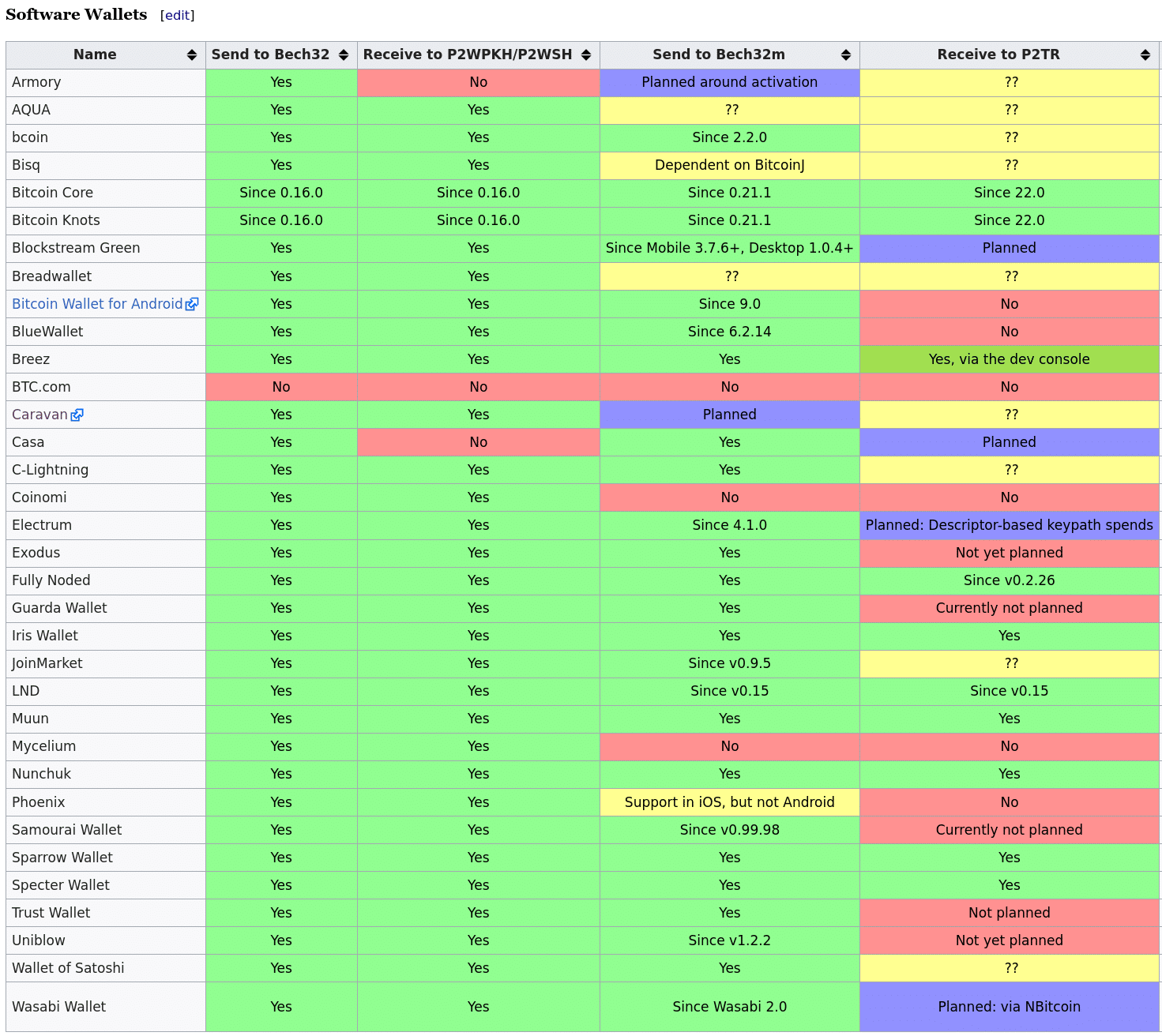The image size is (1162, 1036).
Task: Click 'Since 2.2.0' in bcoin row
Action: 730,137
